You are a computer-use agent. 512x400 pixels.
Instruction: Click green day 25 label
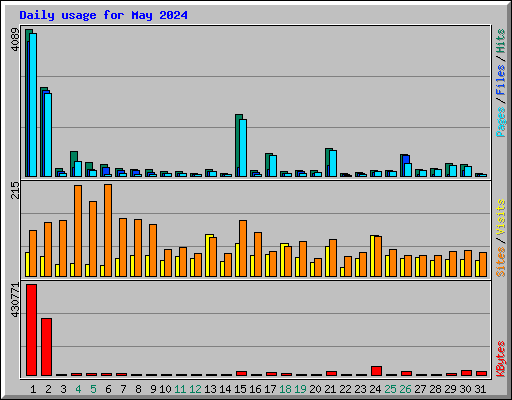click(390, 389)
